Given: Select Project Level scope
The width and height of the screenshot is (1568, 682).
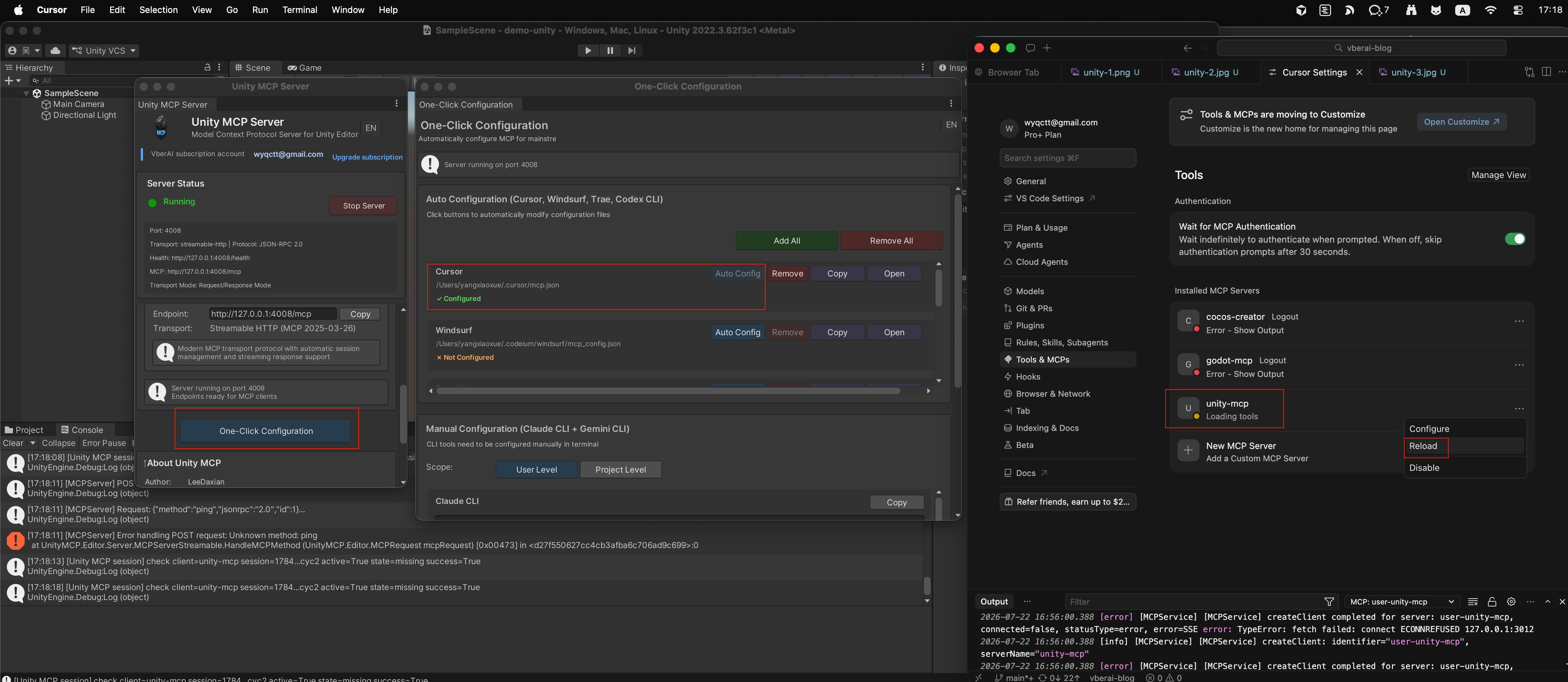Looking at the screenshot, I should coord(620,469).
